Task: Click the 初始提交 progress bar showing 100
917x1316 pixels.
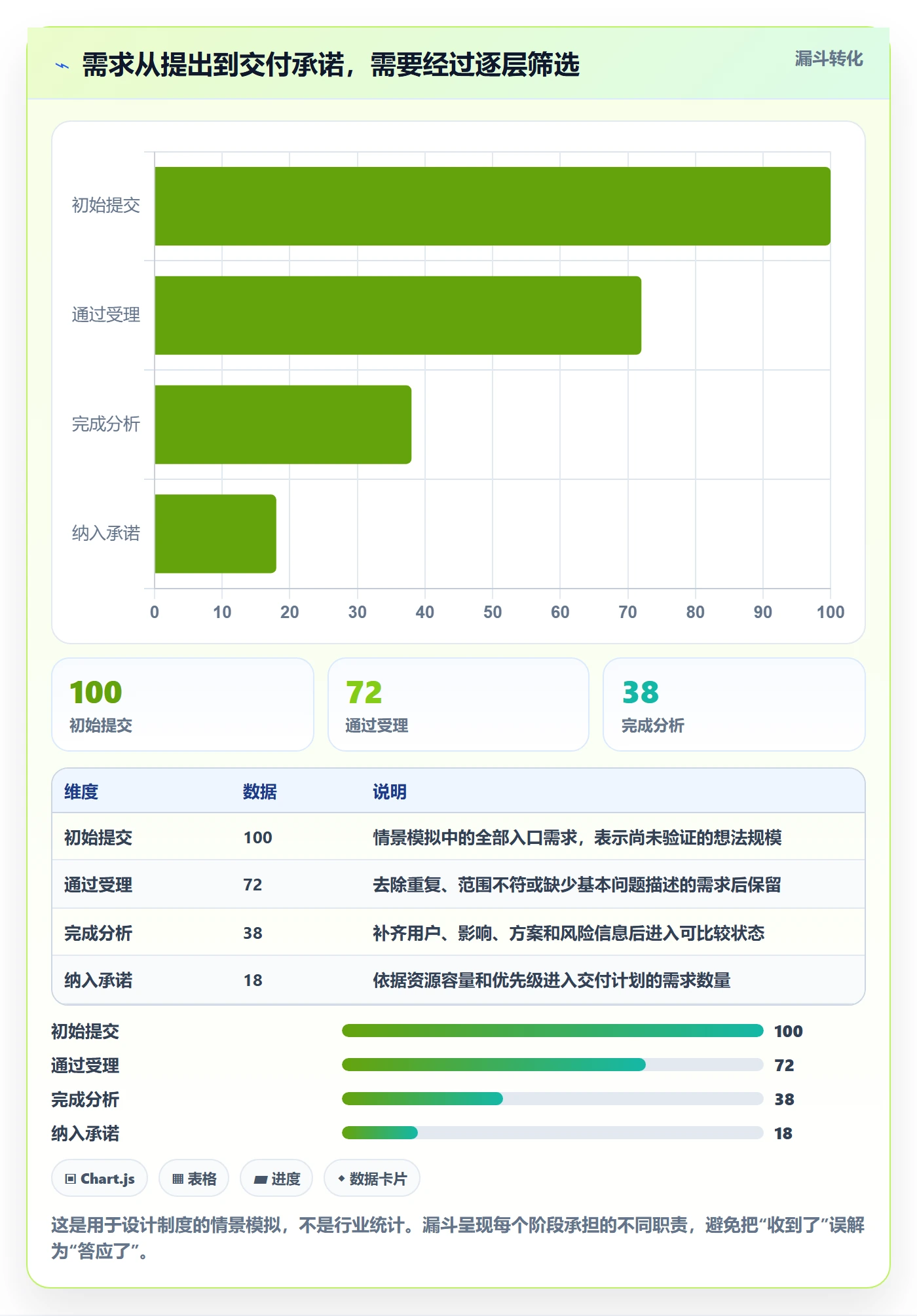Action: click(x=552, y=1031)
